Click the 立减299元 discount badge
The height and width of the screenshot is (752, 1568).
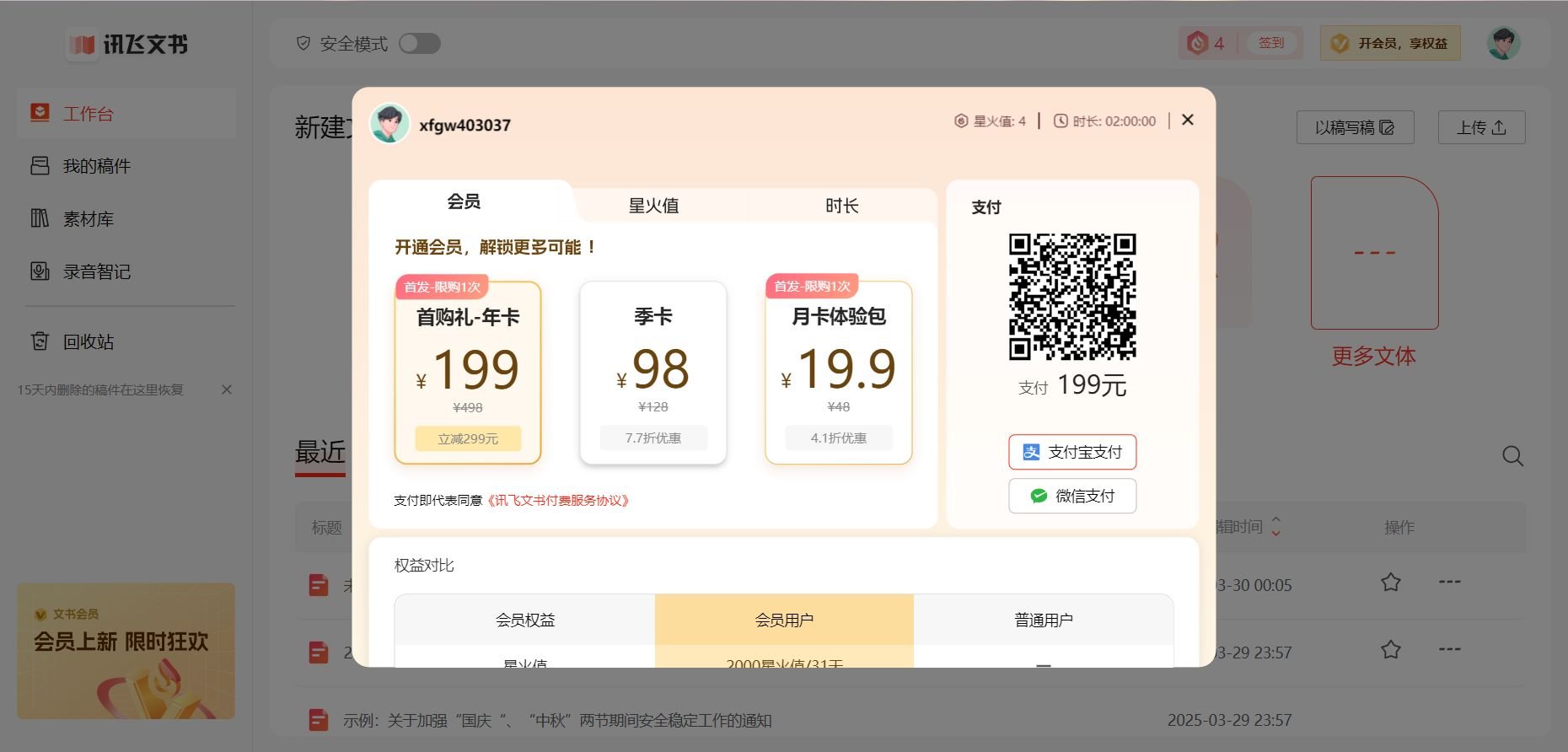(468, 438)
